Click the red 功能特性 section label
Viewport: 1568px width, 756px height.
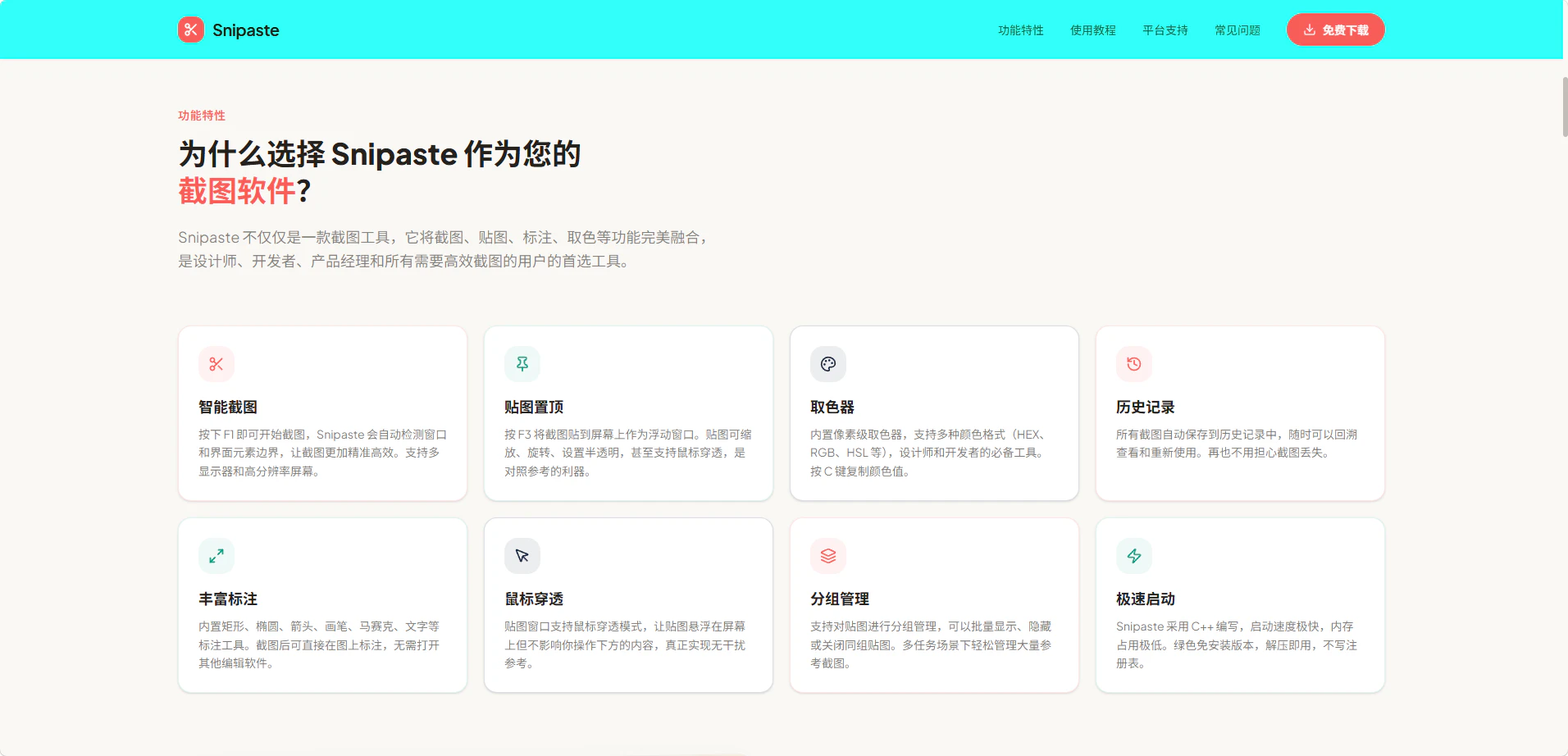click(202, 116)
